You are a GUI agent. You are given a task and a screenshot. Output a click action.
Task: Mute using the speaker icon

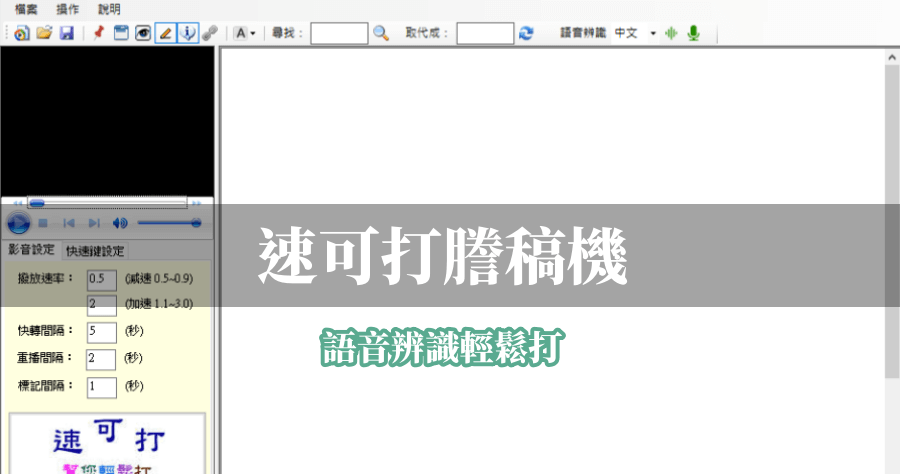coord(120,223)
